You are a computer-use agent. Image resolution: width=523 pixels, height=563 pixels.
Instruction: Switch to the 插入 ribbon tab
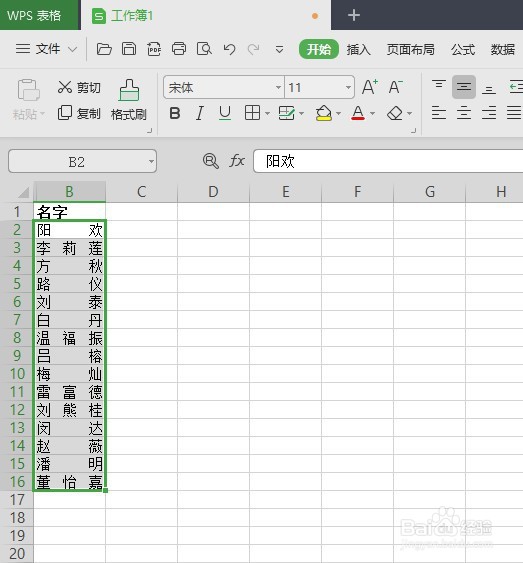(x=359, y=50)
